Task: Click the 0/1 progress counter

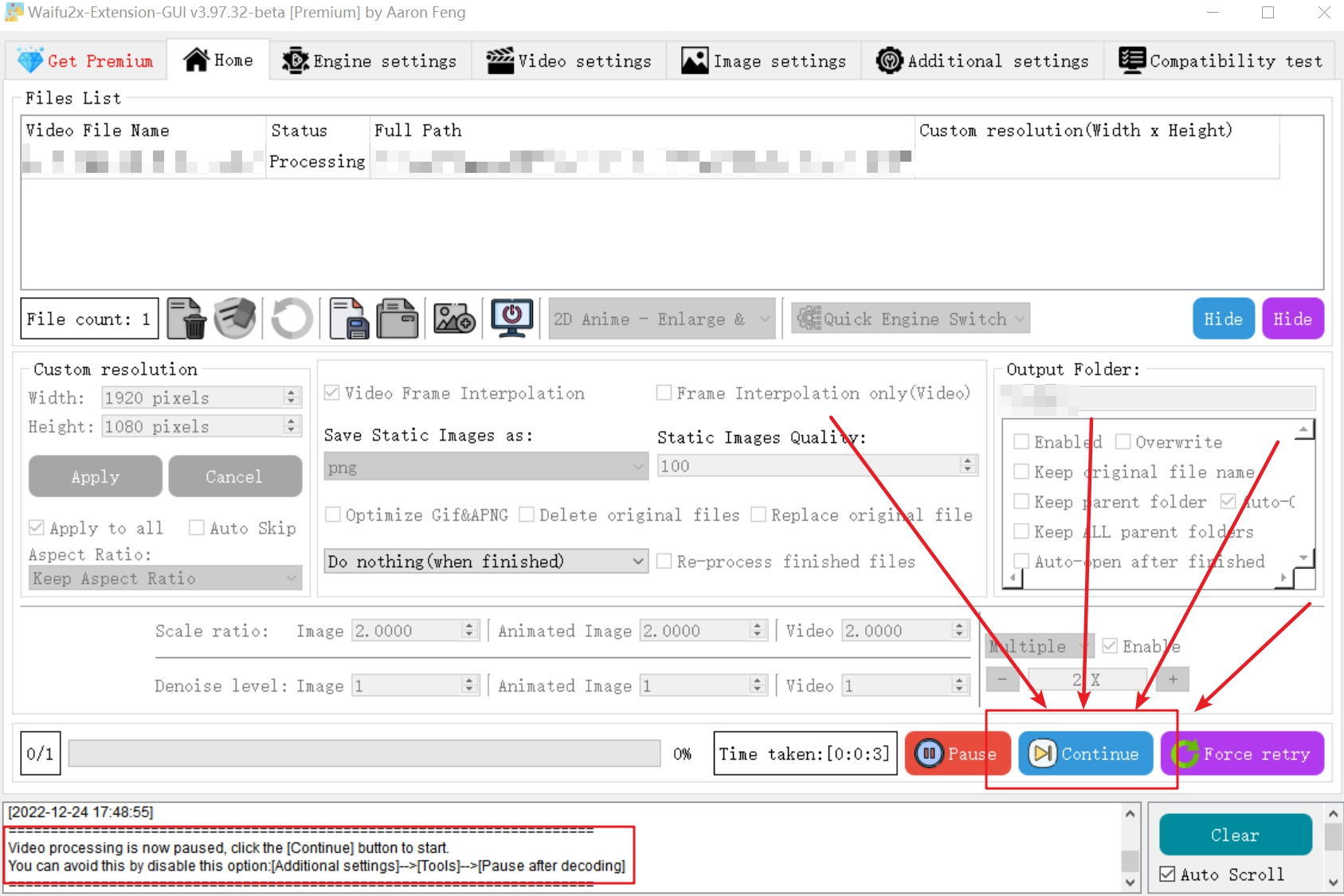Action: click(x=40, y=753)
